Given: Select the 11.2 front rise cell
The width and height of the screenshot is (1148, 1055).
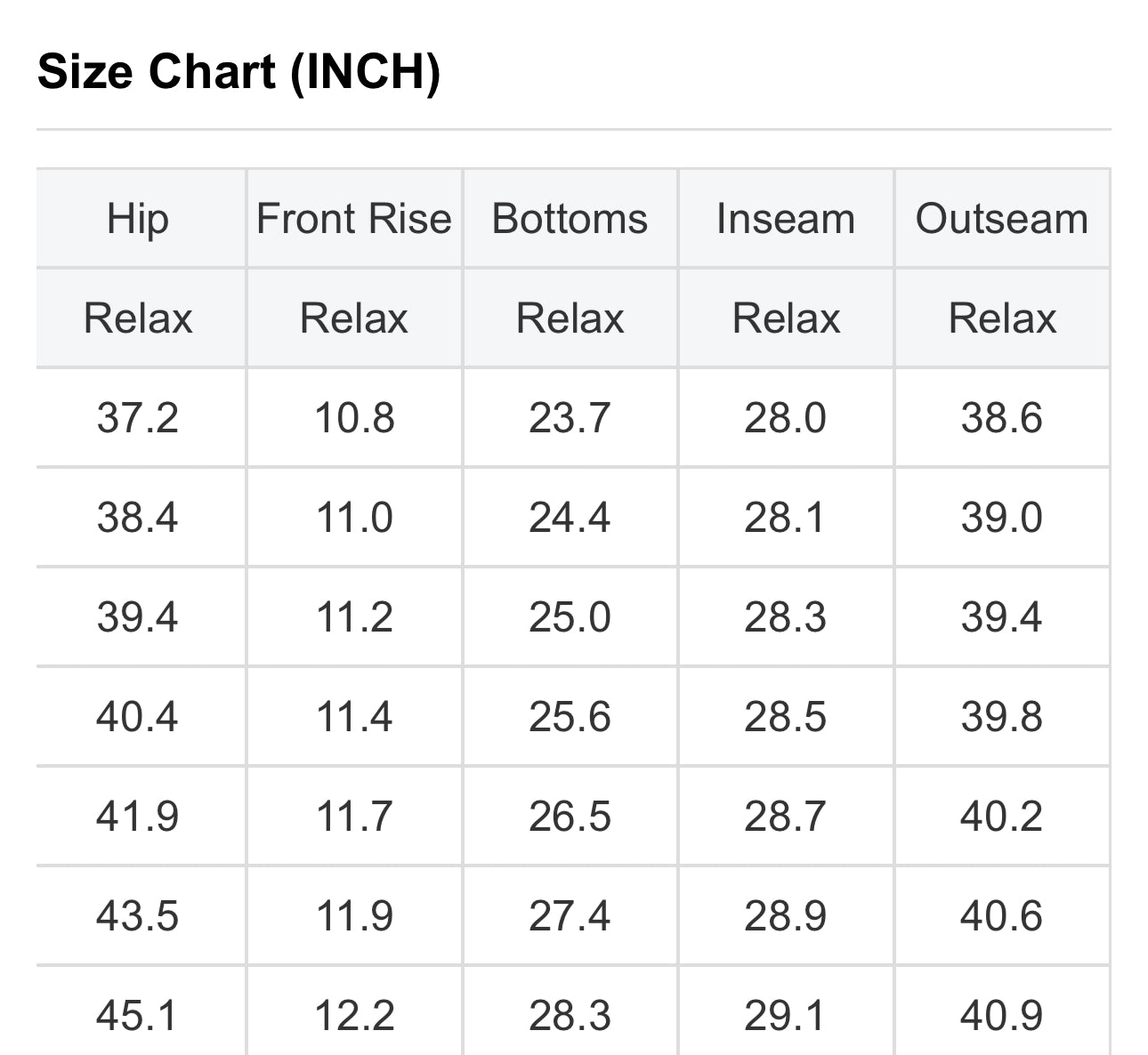Looking at the screenshot, I should (354, 617).
